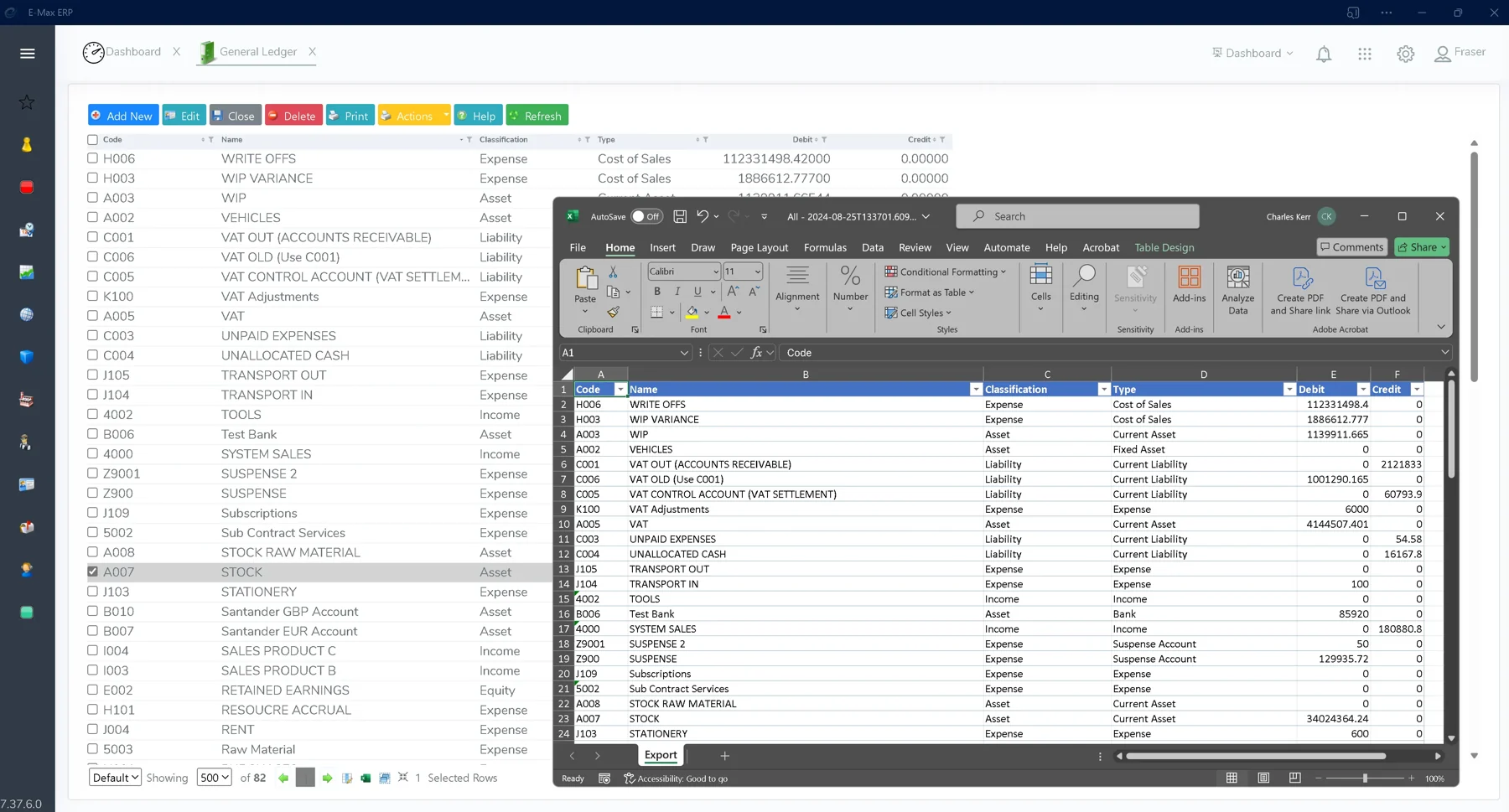Screen dimensions: 1509x812
Task: Open notifications bell in E-Max header
Action: point(1324,54)
